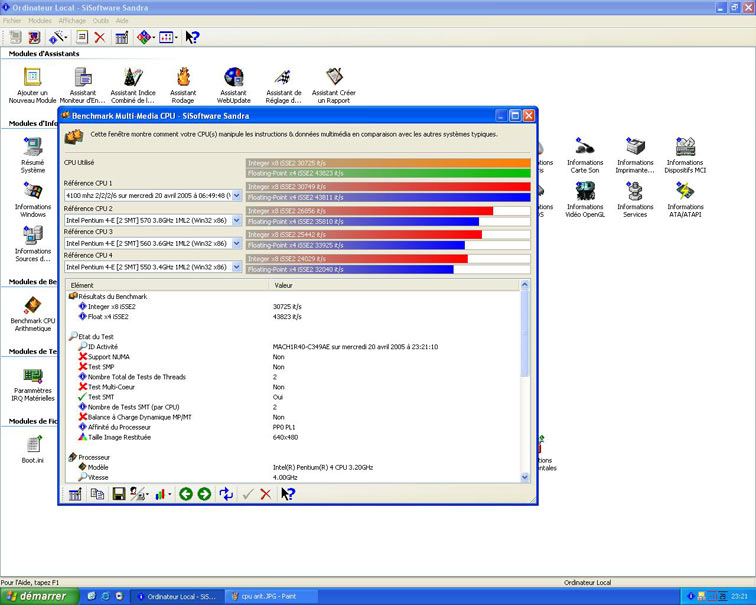Image resolution: width=756 pixels, height=605 pixels.
Task: Click CPU Utilisé green Floating-Point bar
Action: tap(388, 174)
